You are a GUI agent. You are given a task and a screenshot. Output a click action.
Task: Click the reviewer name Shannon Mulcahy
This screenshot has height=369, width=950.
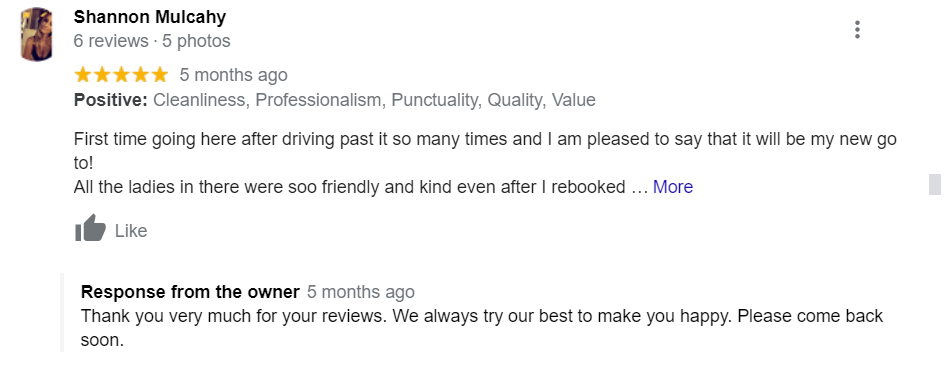[150, 17]
